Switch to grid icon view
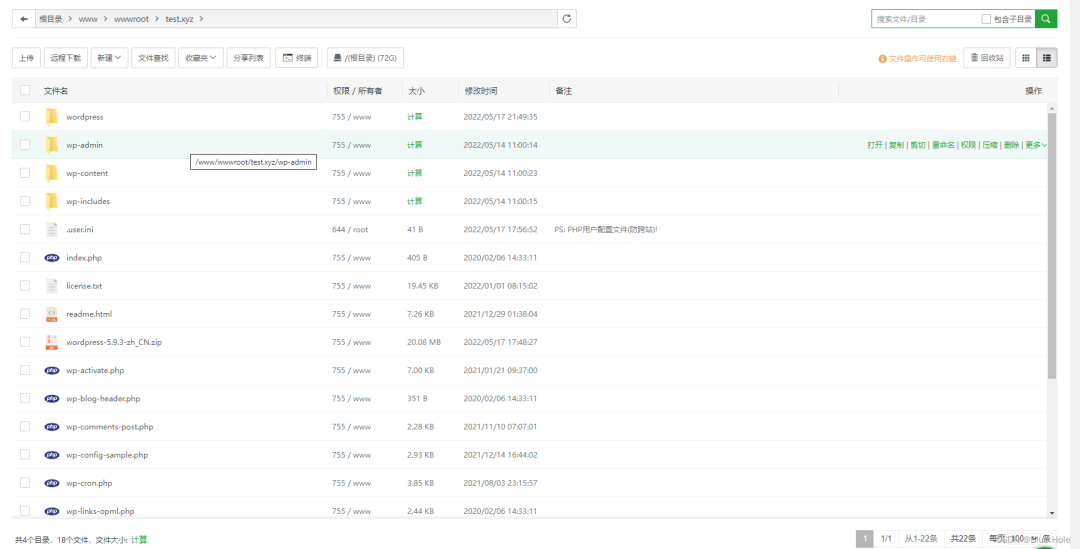The height and width of the screenshot is (549, 1080). [1025, 58]
